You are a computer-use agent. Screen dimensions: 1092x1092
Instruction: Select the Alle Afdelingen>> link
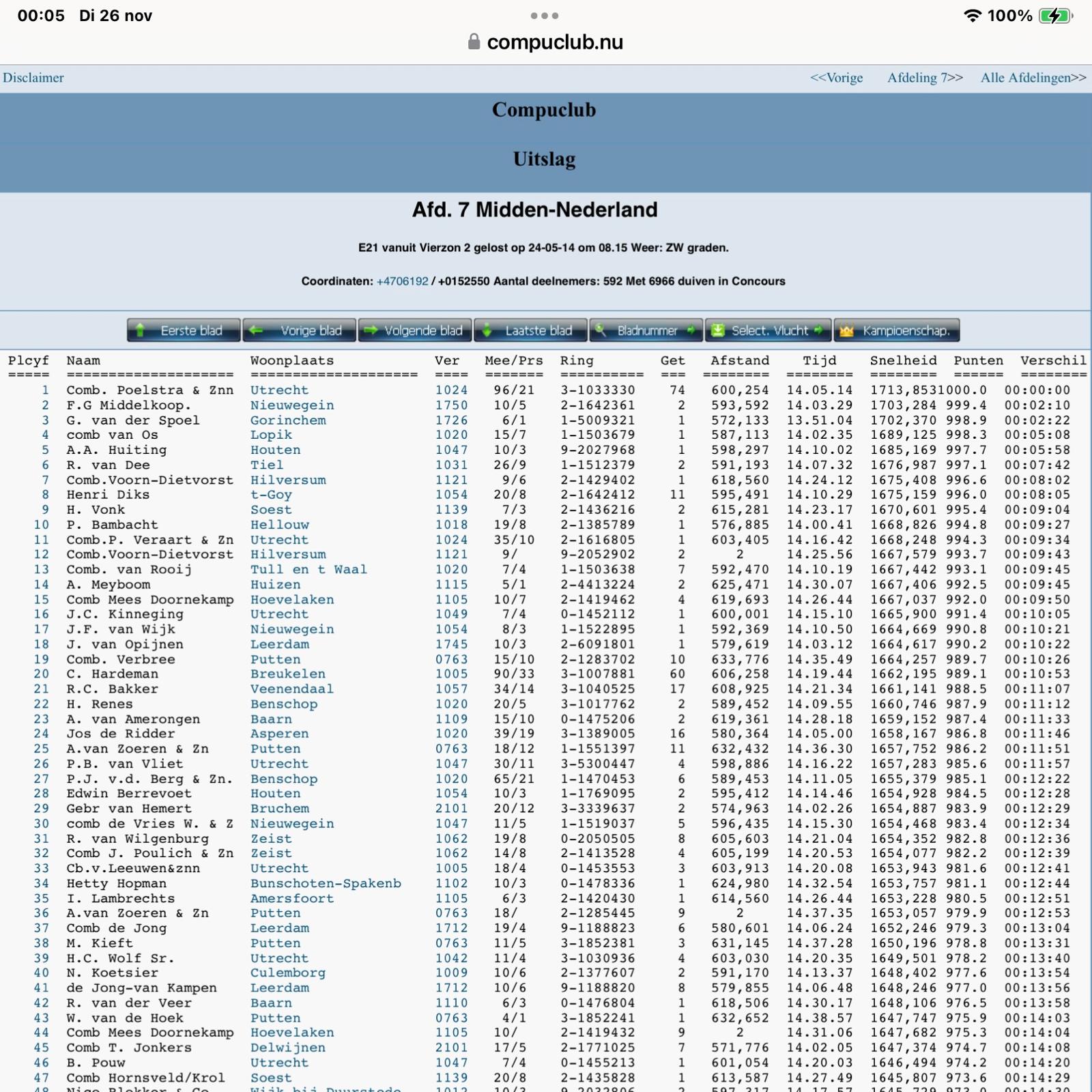tap(1033, 78)
